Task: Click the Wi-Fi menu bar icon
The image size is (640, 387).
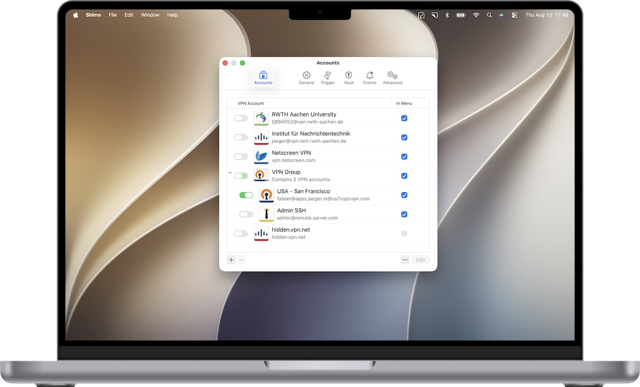Action: [476, 15]
